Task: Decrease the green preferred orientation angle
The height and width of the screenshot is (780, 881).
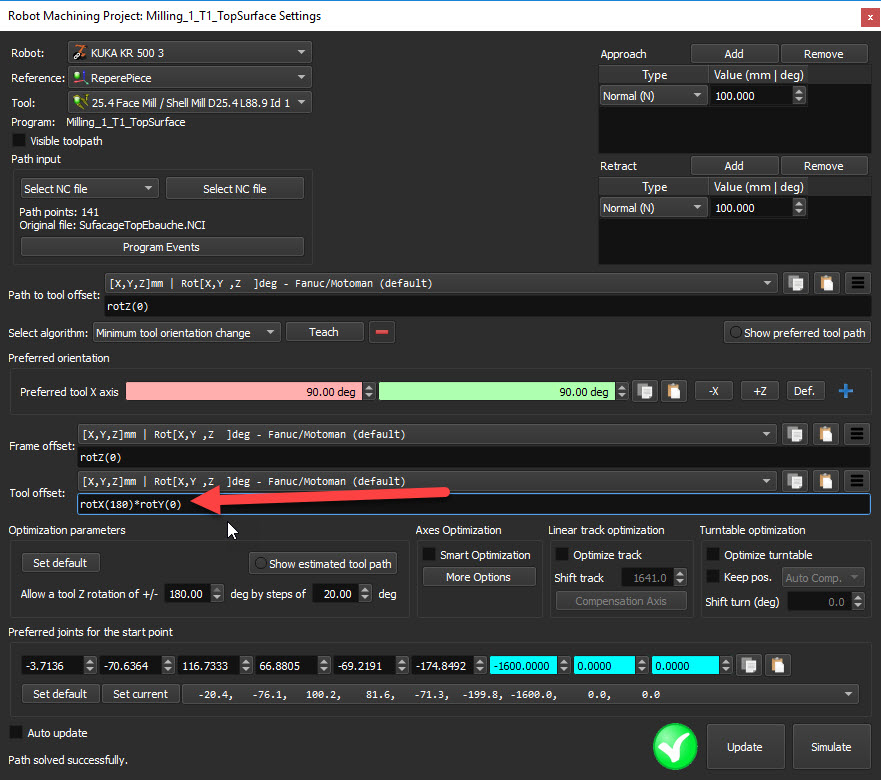Action: (x=622, y=396)
